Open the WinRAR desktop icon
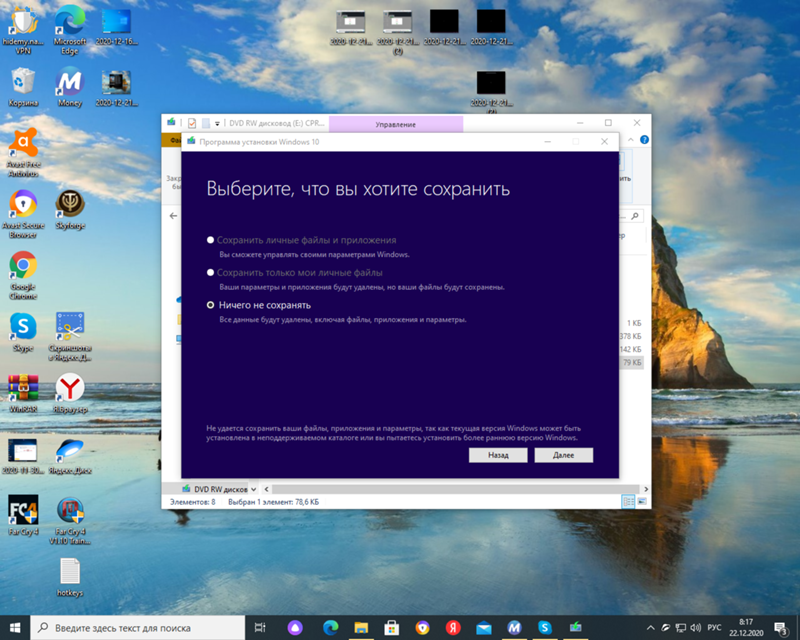This screenshot has width=800, height=640. [x=23, y=393]
